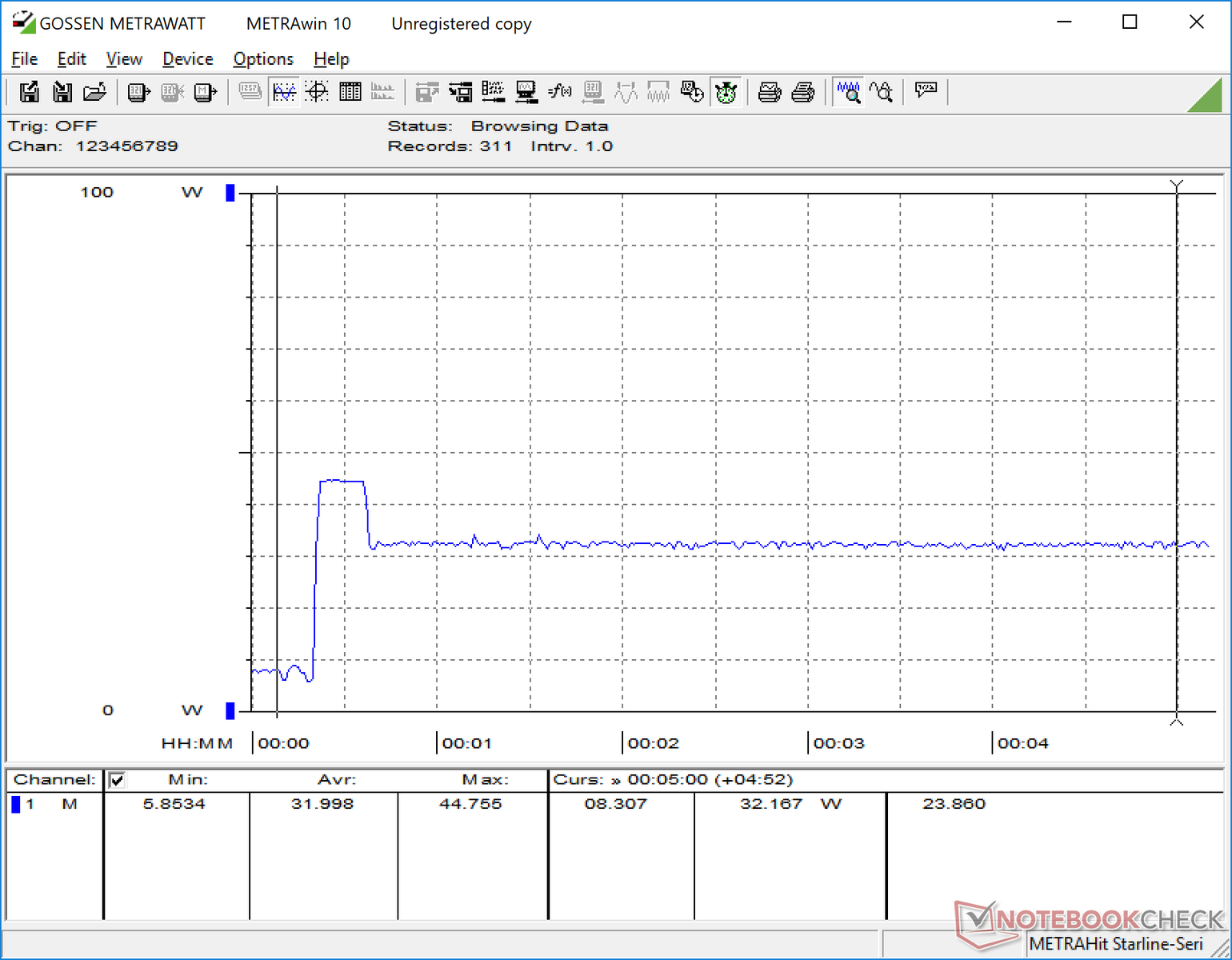Toggle the blue waveform zoom magnifier
This screenshot has height=960, width=1232.
[848, 92]
